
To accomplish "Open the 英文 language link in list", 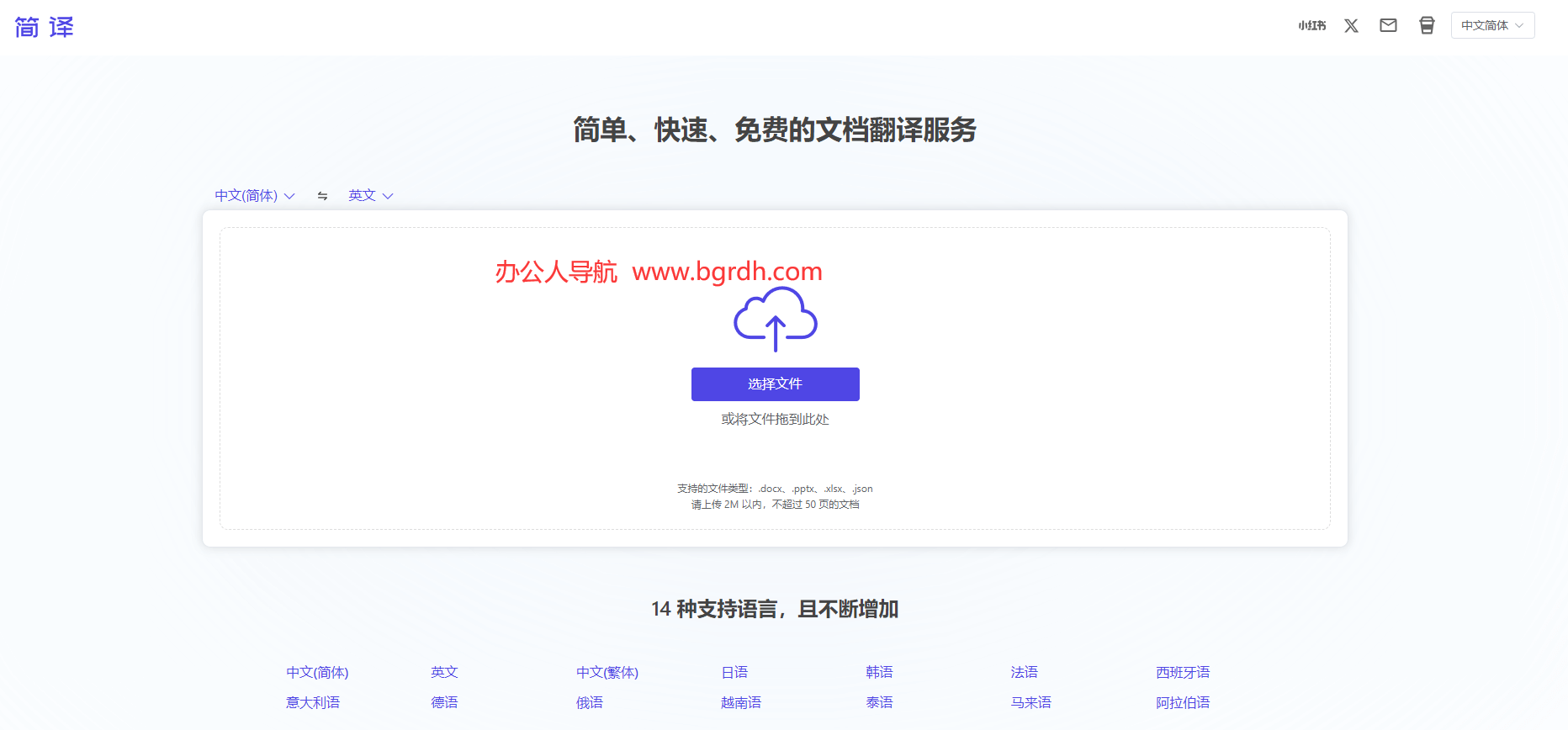I will coord(444,672).
